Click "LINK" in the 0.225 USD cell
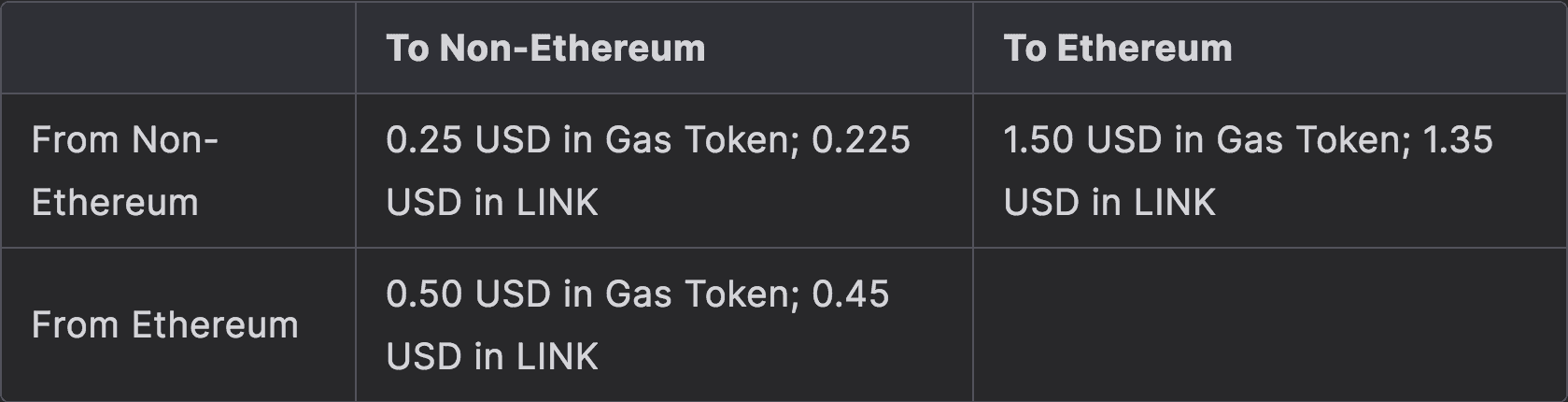 (556, 203)
